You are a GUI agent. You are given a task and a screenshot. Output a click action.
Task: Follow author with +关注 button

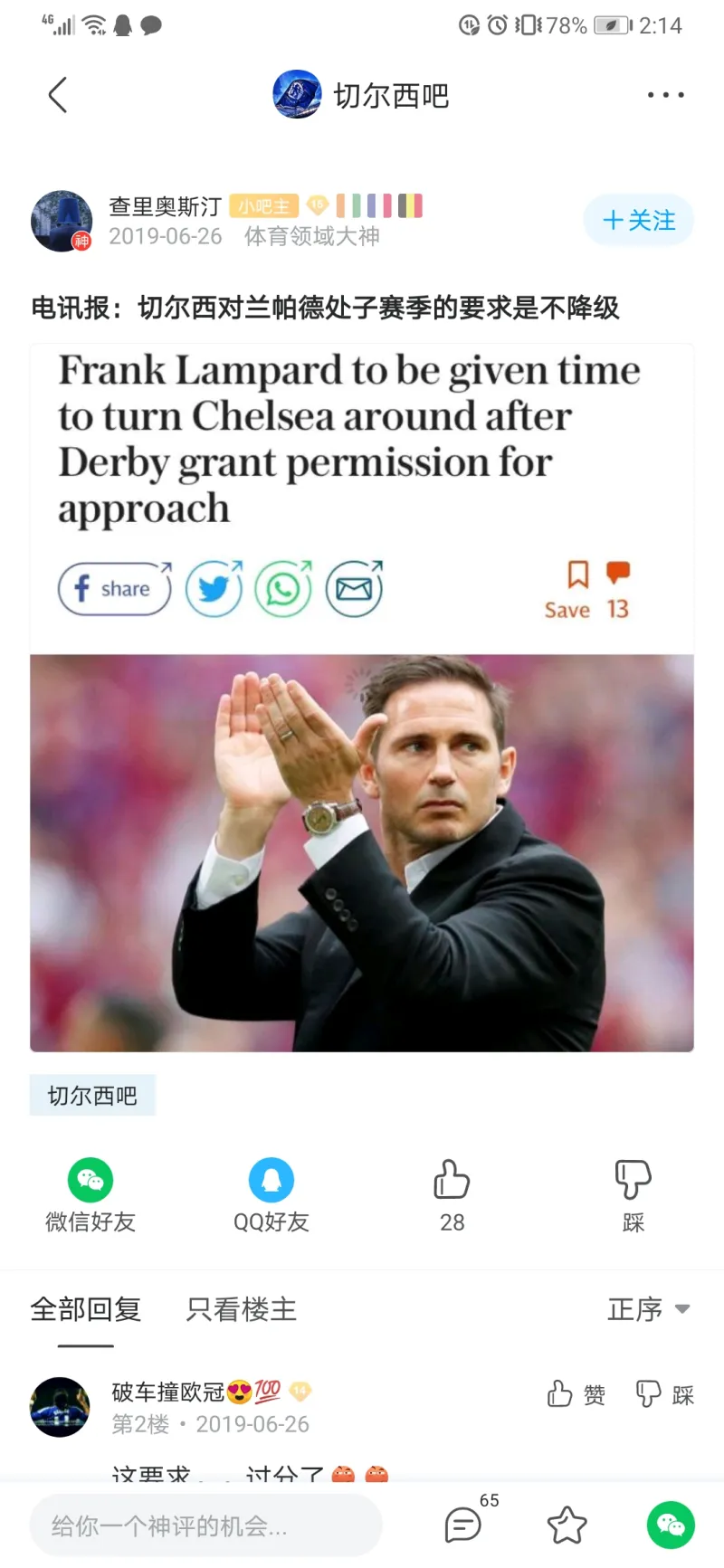pyautogui.click(x=639, y=220)
